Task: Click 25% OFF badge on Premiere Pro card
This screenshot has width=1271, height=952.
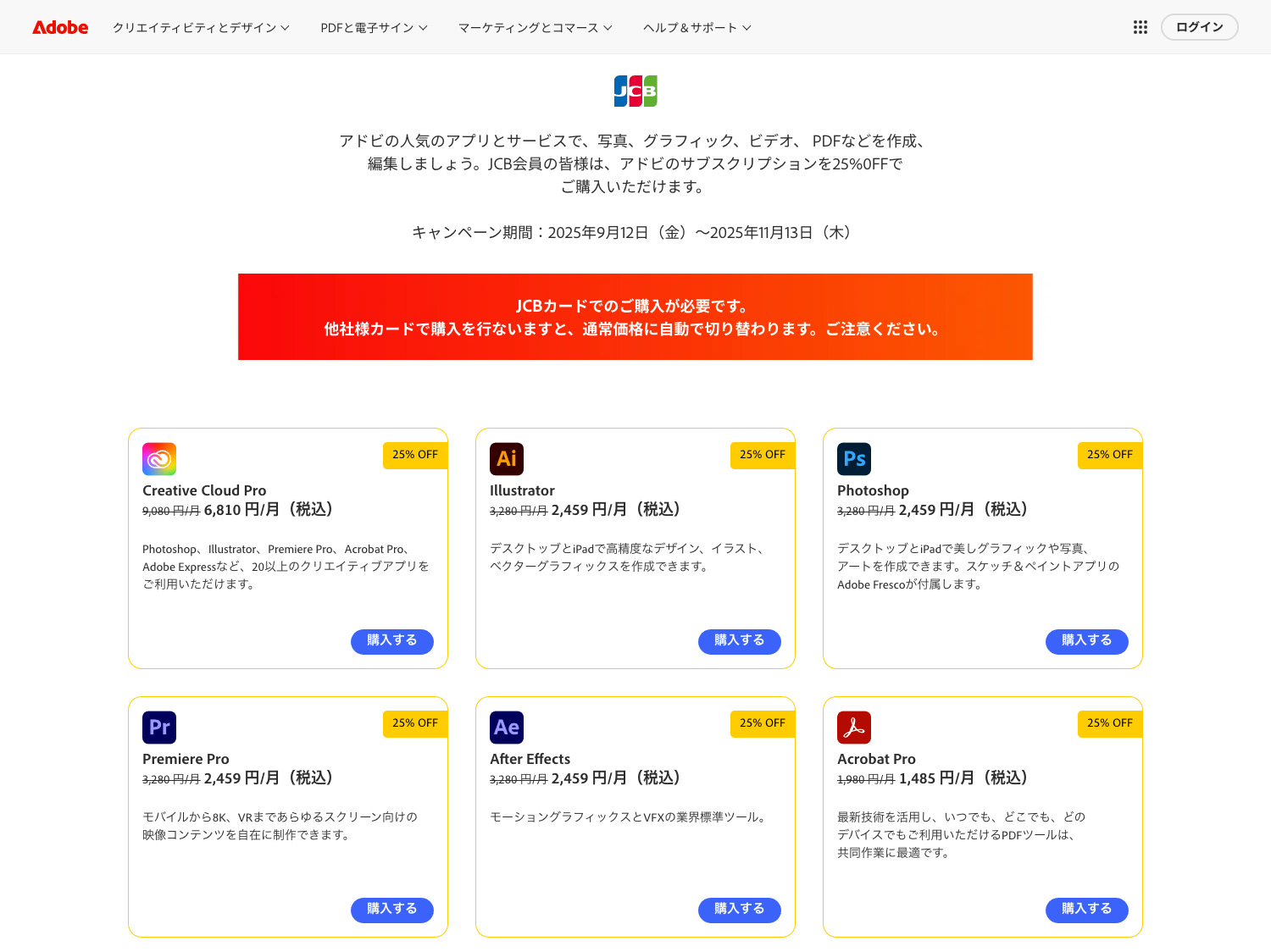Action: (x=415, y=723)
